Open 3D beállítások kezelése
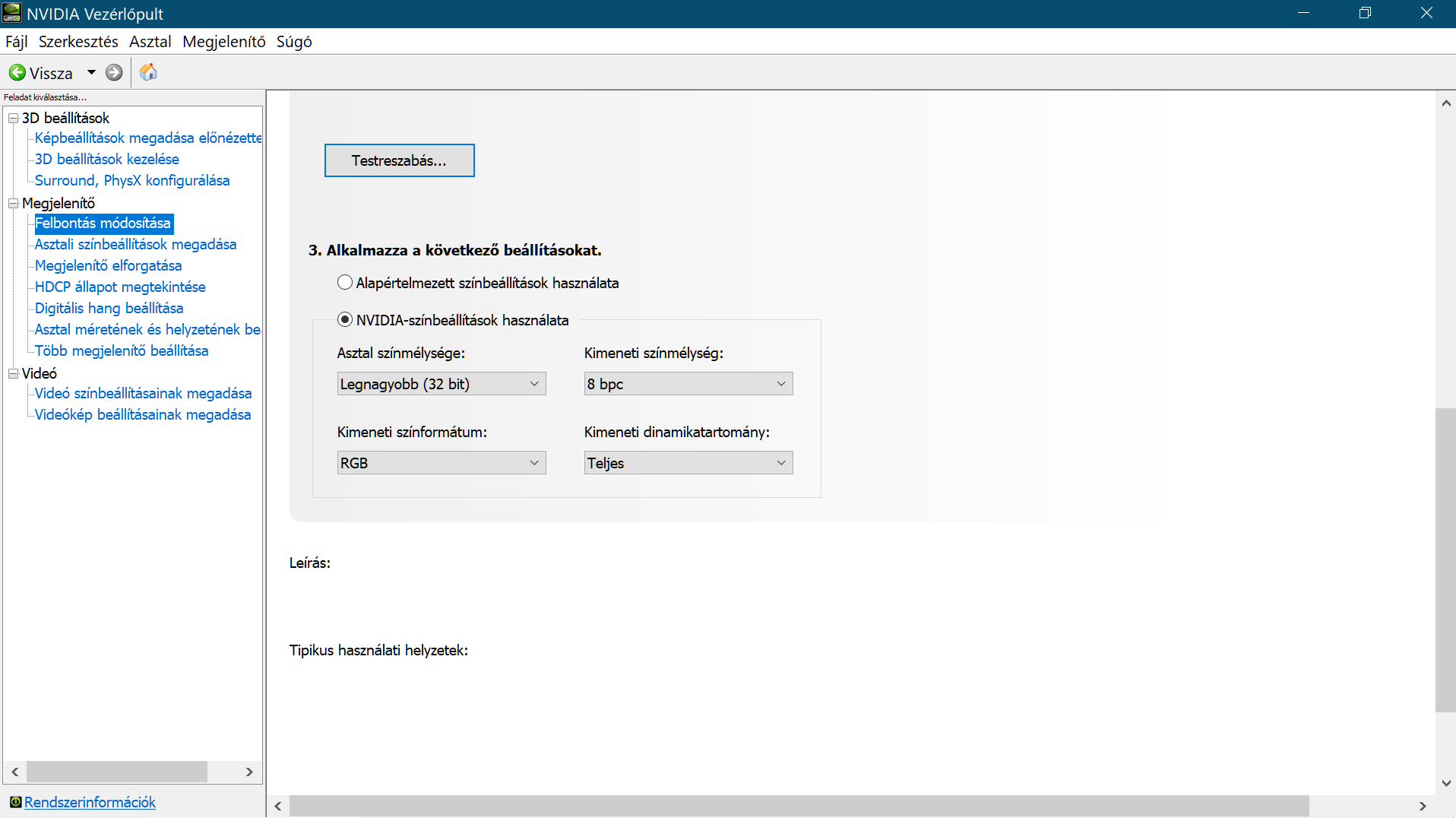 point(107,159)
